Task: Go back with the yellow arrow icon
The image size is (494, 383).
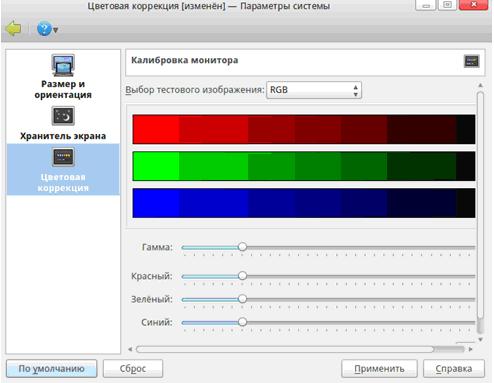Action: (x=13, y=29)
